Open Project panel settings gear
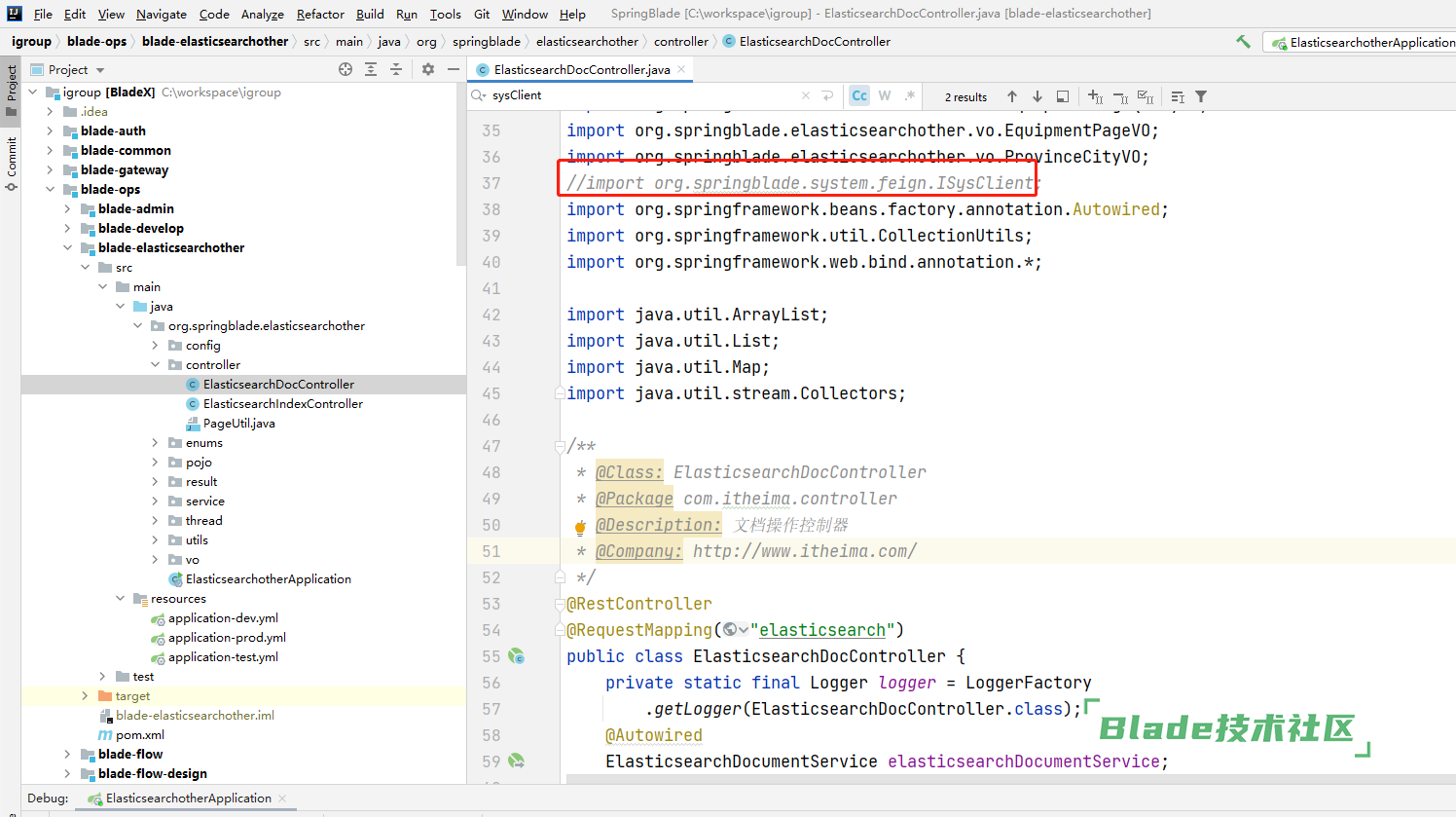The image size is (1456, 817). coord(428,69)
